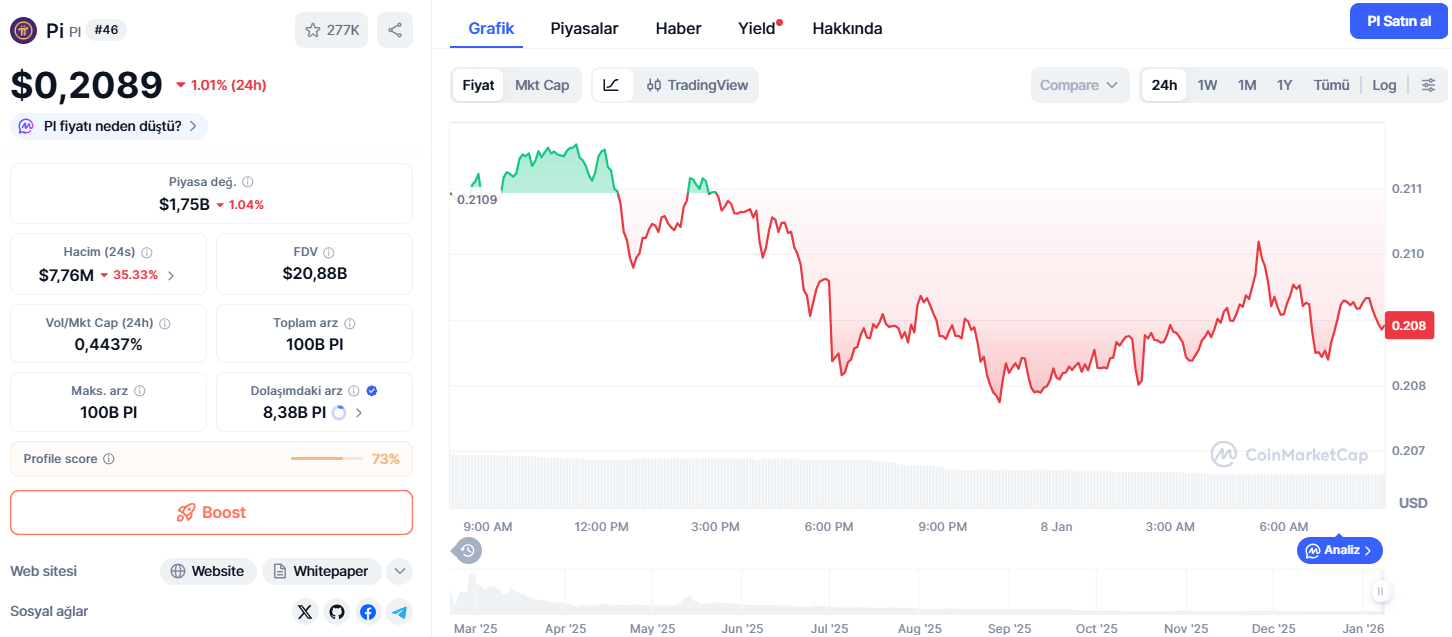Image resolution: width=1452 pixels, height=637 pixels.
Task: Toggle Log scale on the chart
Action: (1384, 85)
